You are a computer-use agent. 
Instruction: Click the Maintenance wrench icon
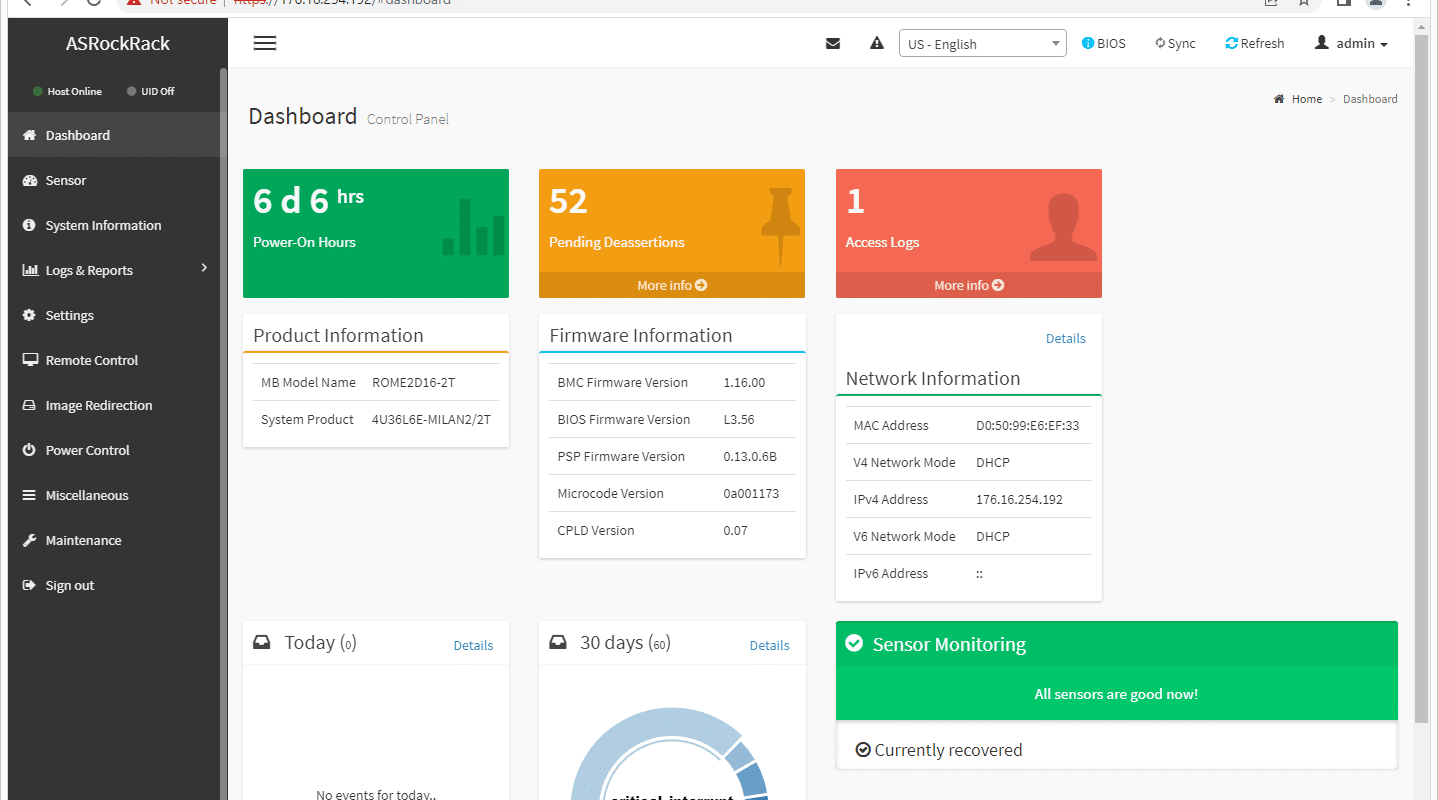click(x=29, y=540)
